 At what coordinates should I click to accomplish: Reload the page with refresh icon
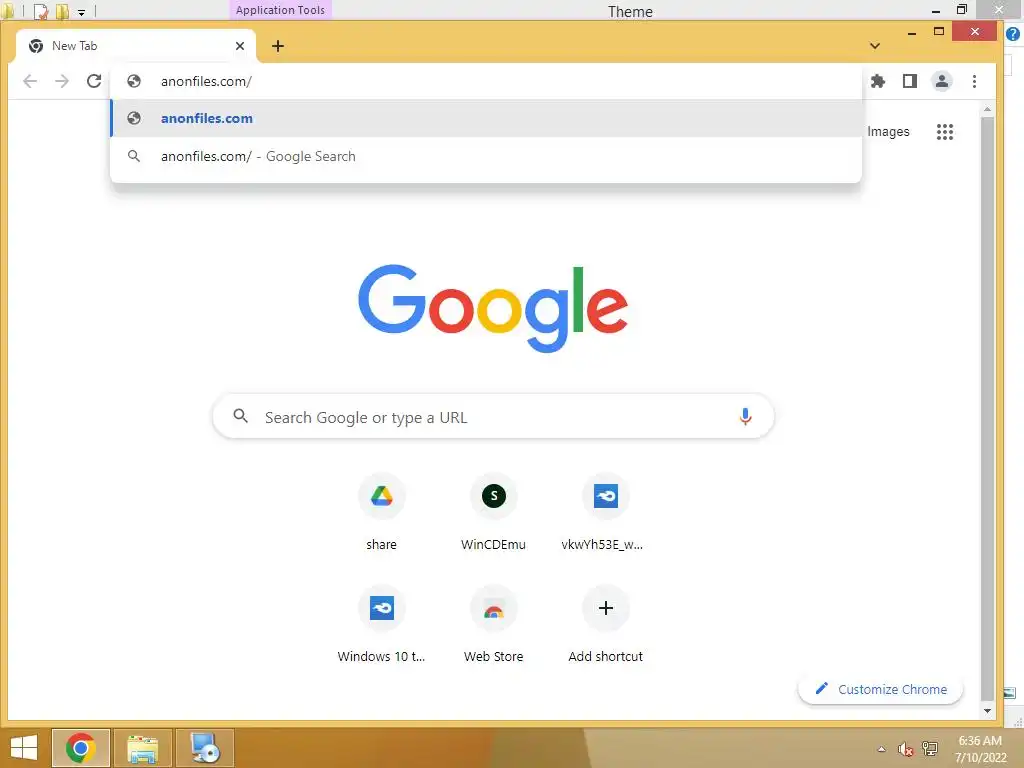click(94, 81)
